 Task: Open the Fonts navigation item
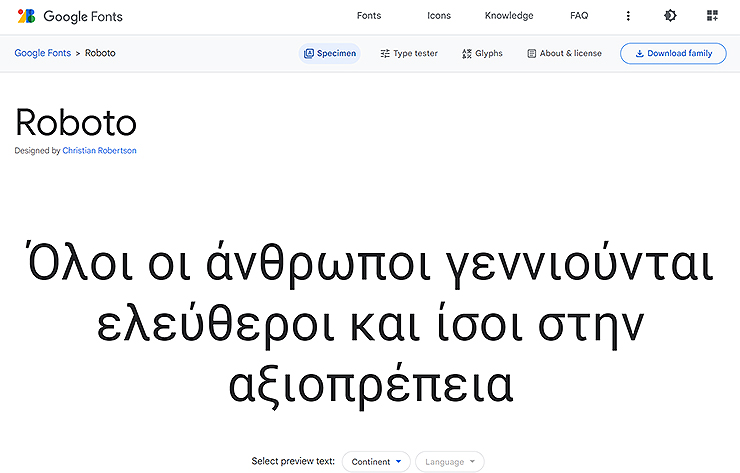point(369,16)
